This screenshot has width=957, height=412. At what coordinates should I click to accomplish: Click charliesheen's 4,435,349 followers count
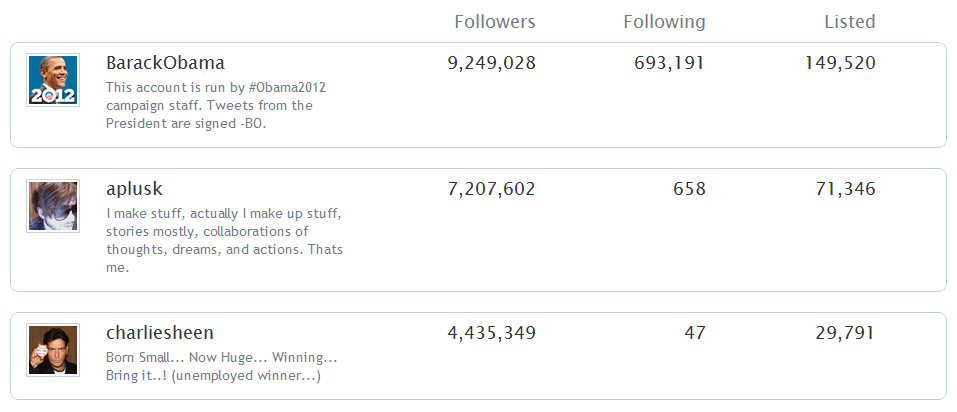[x=491, y=333]
